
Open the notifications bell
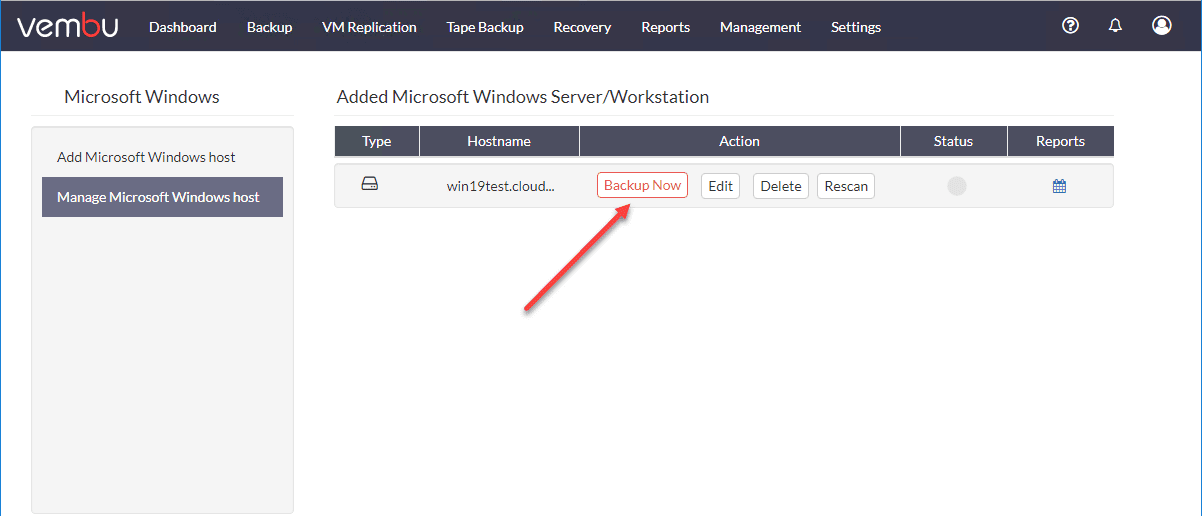pos(1116,26)
